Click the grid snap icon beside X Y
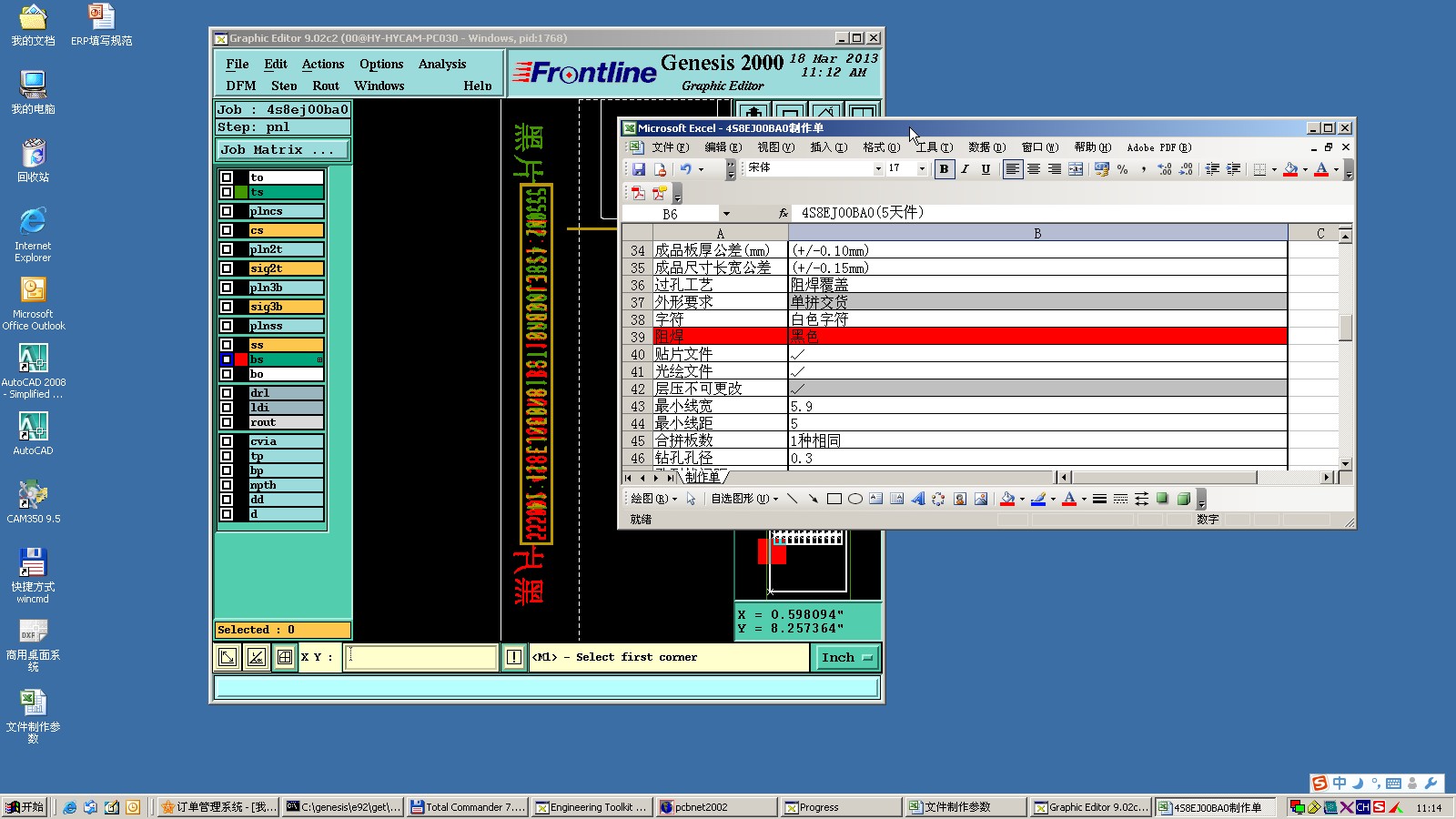This screenshot has height=819, width=1456. coord(285,657)
